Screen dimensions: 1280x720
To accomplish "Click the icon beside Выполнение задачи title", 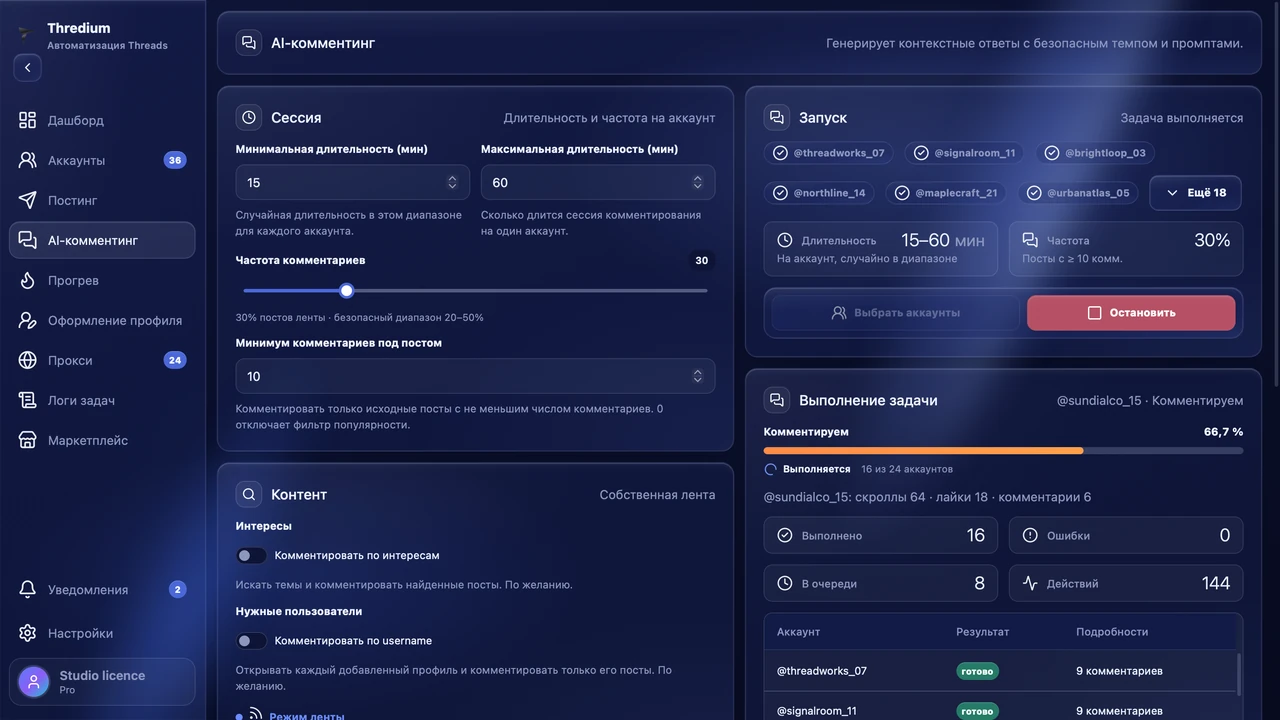I will (776, 400).
